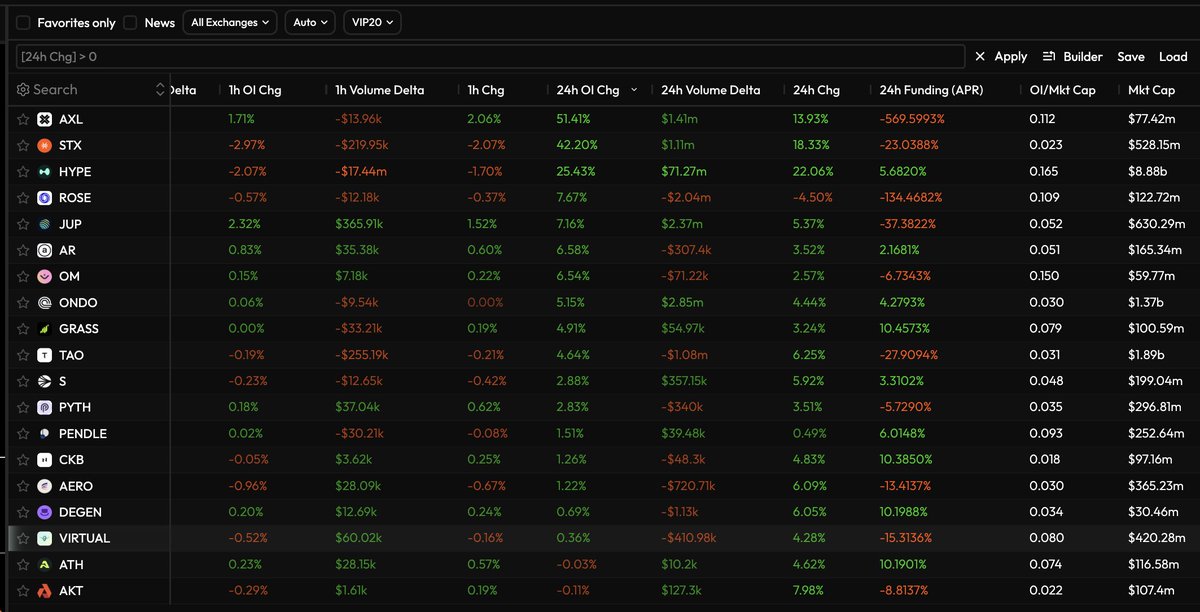
Task: Click the JUP token logo
Action: pyautogui.click(x=44, y=224)
